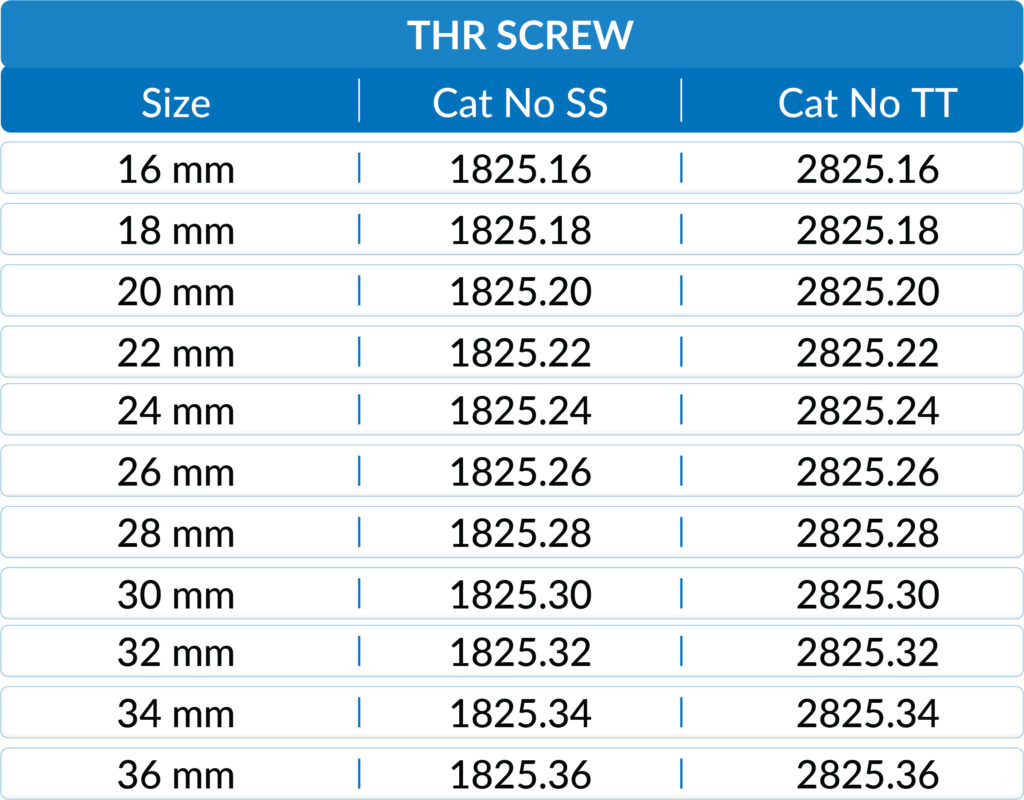Click the 28 mm size cell
The width and height of the screenshot is (1024, 800).
point(176,533)
